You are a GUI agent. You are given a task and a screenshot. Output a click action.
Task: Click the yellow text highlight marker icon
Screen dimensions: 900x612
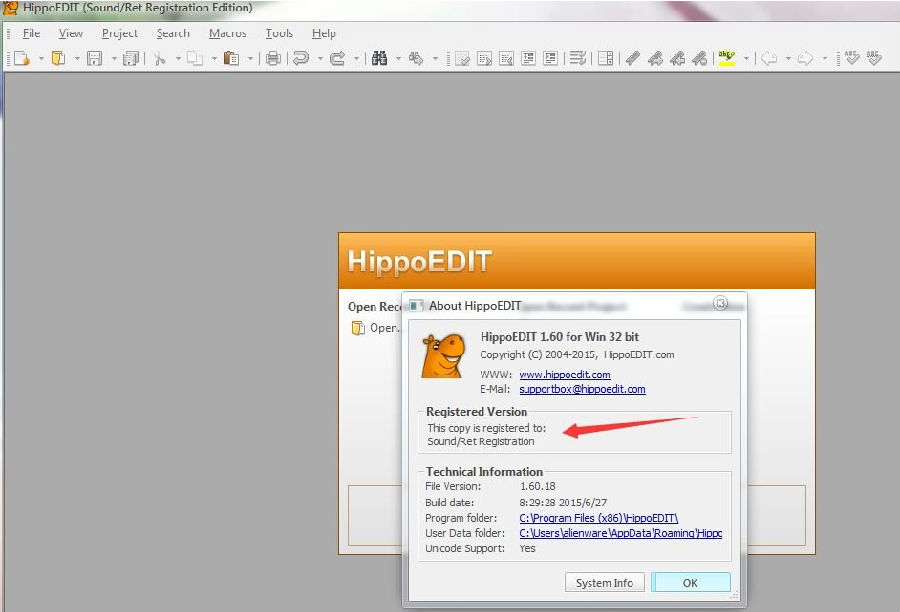click(x=727, y=58)
